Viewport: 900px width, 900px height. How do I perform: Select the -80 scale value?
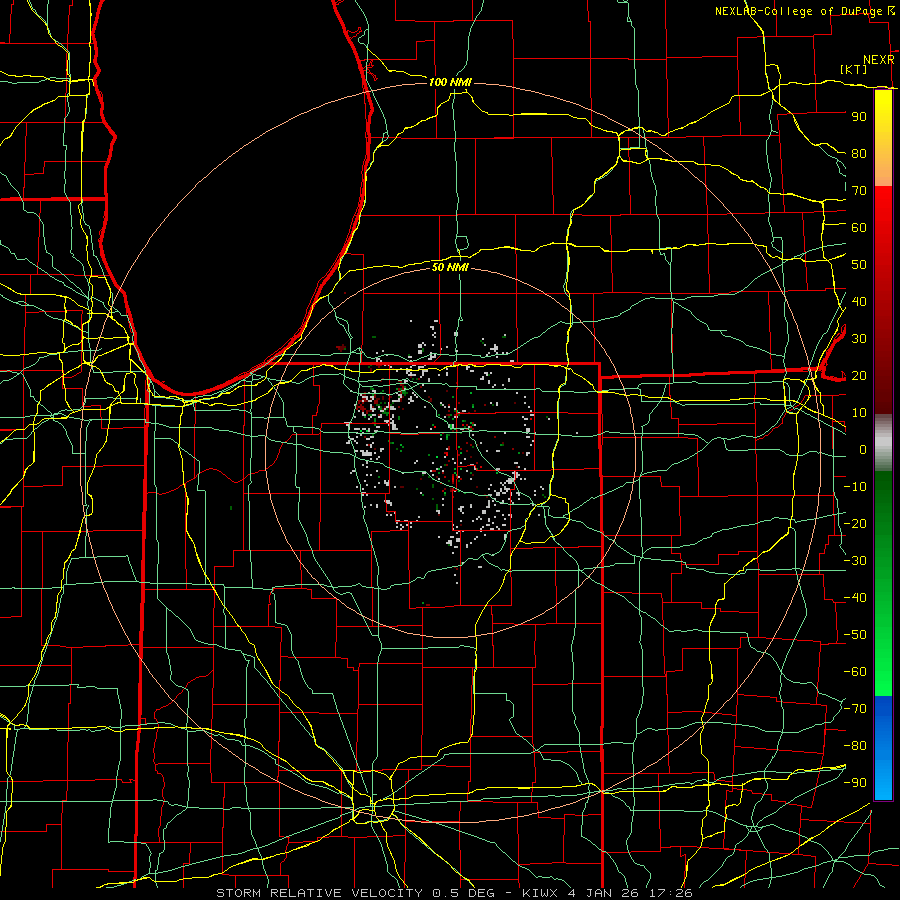point(855,746)
